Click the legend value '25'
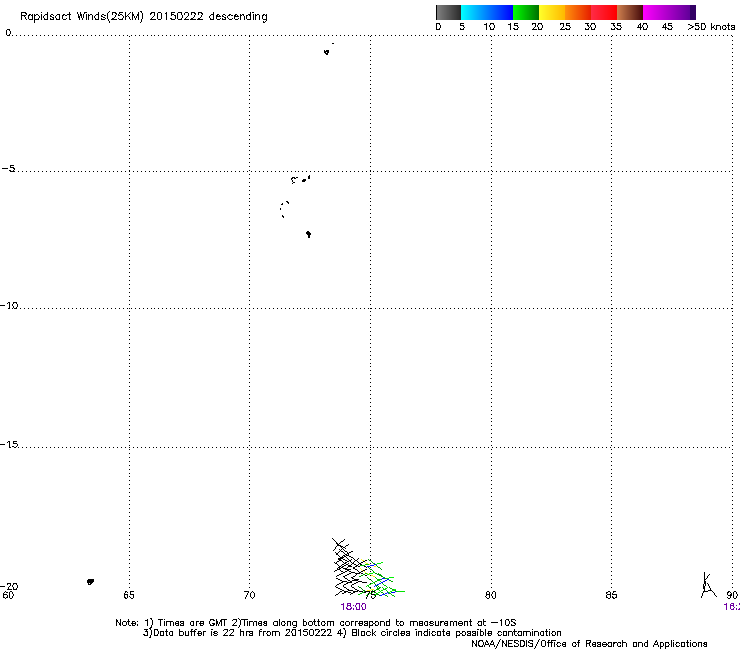Screen dimensions: 740x650 click(x=565, y=27)
